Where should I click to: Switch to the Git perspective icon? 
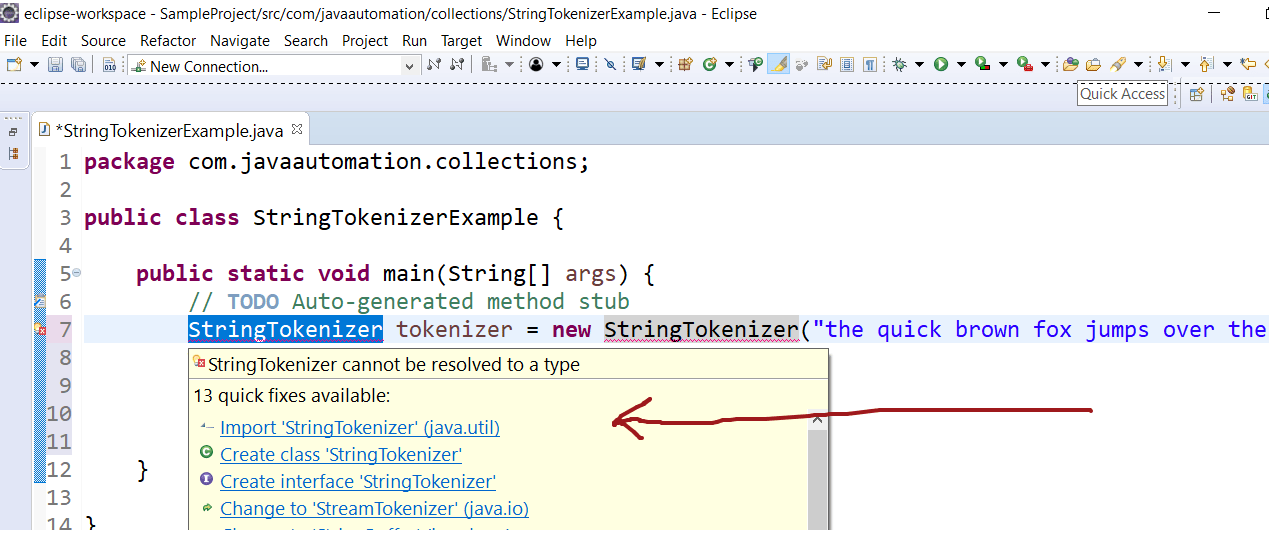pyautogui.click(x=1251, y=94)
